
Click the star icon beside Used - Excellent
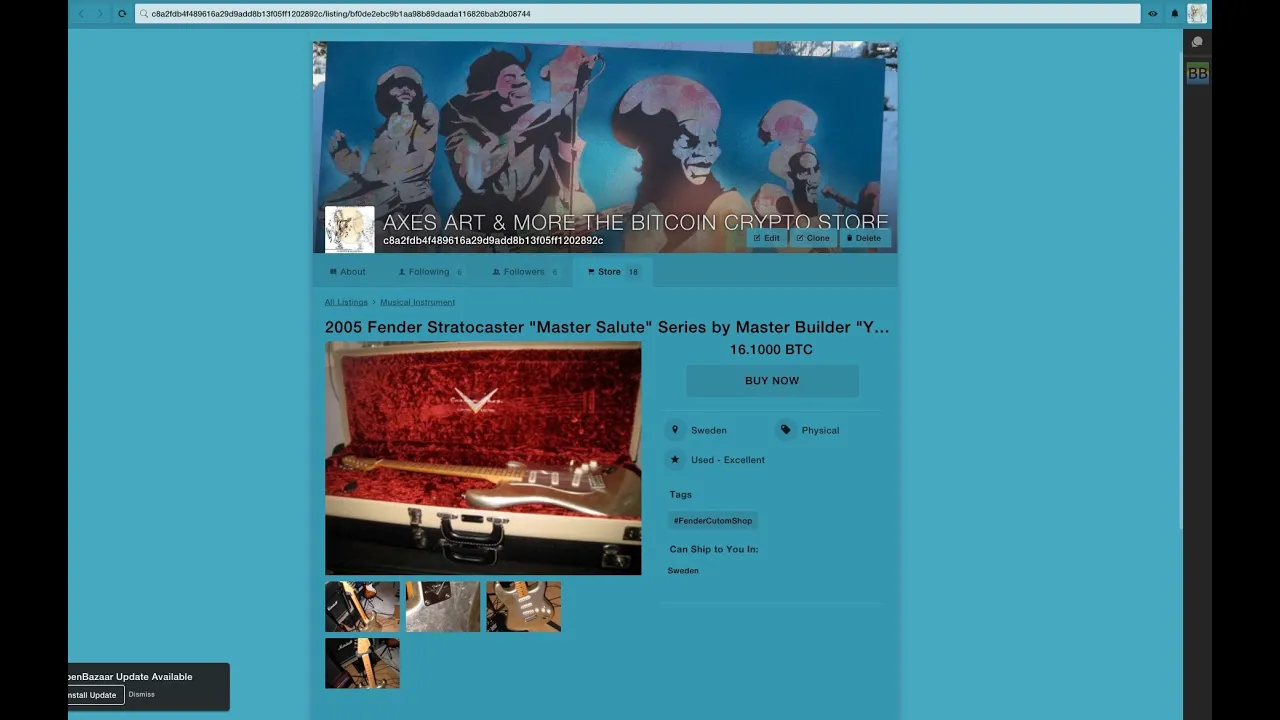[x=675, y=460]
